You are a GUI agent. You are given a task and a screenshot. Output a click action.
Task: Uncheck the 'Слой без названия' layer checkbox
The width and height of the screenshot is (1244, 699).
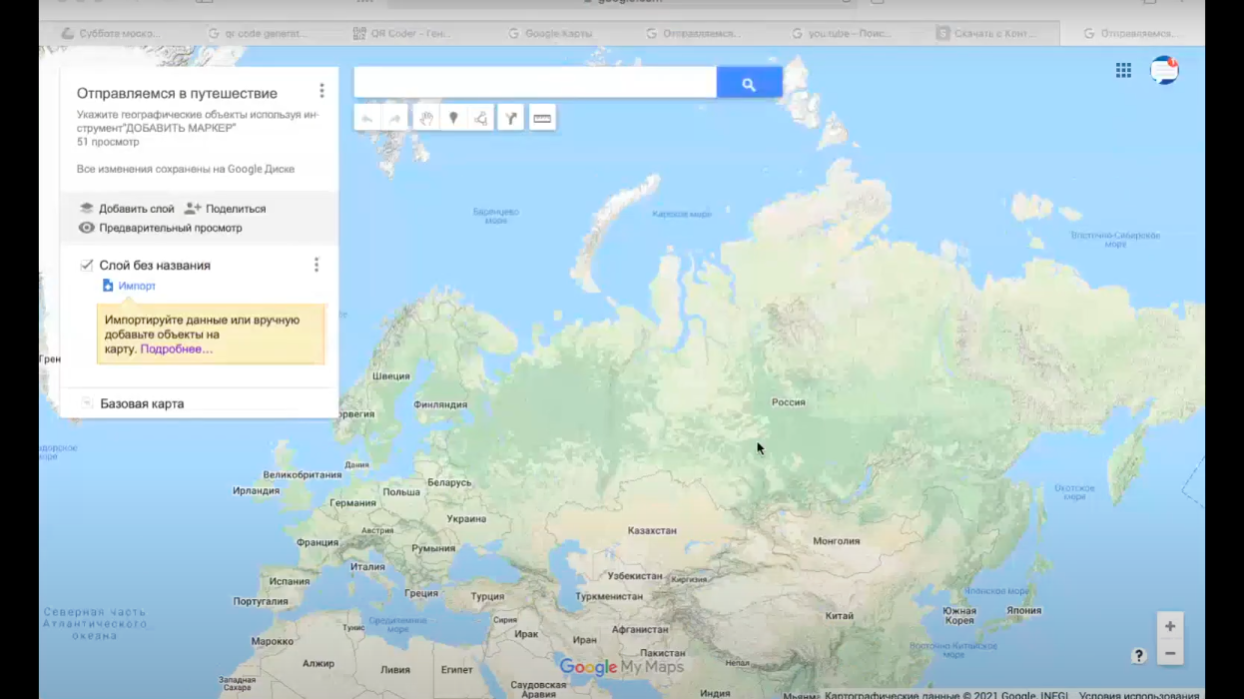(87, 266)
